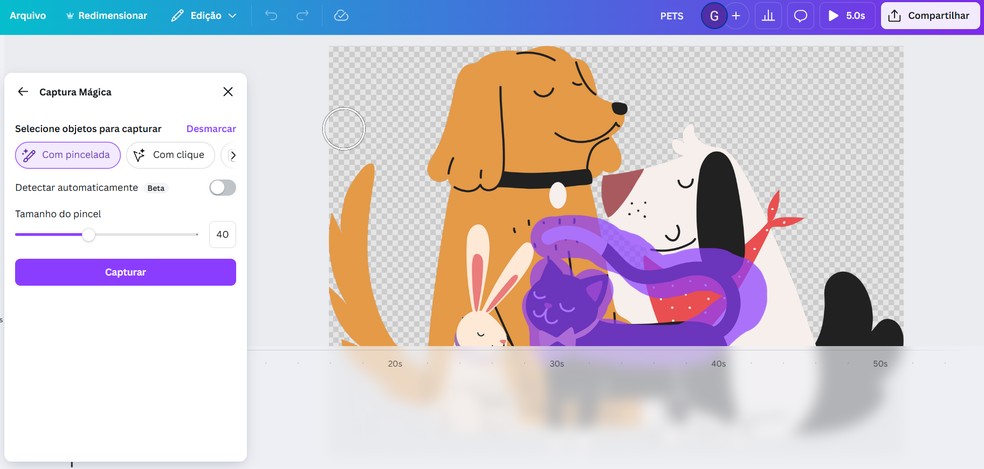Image resolution: width=984 pixels, height=469 pixels.
Task: Click the cloud save status icon
Action: (341, 16)
